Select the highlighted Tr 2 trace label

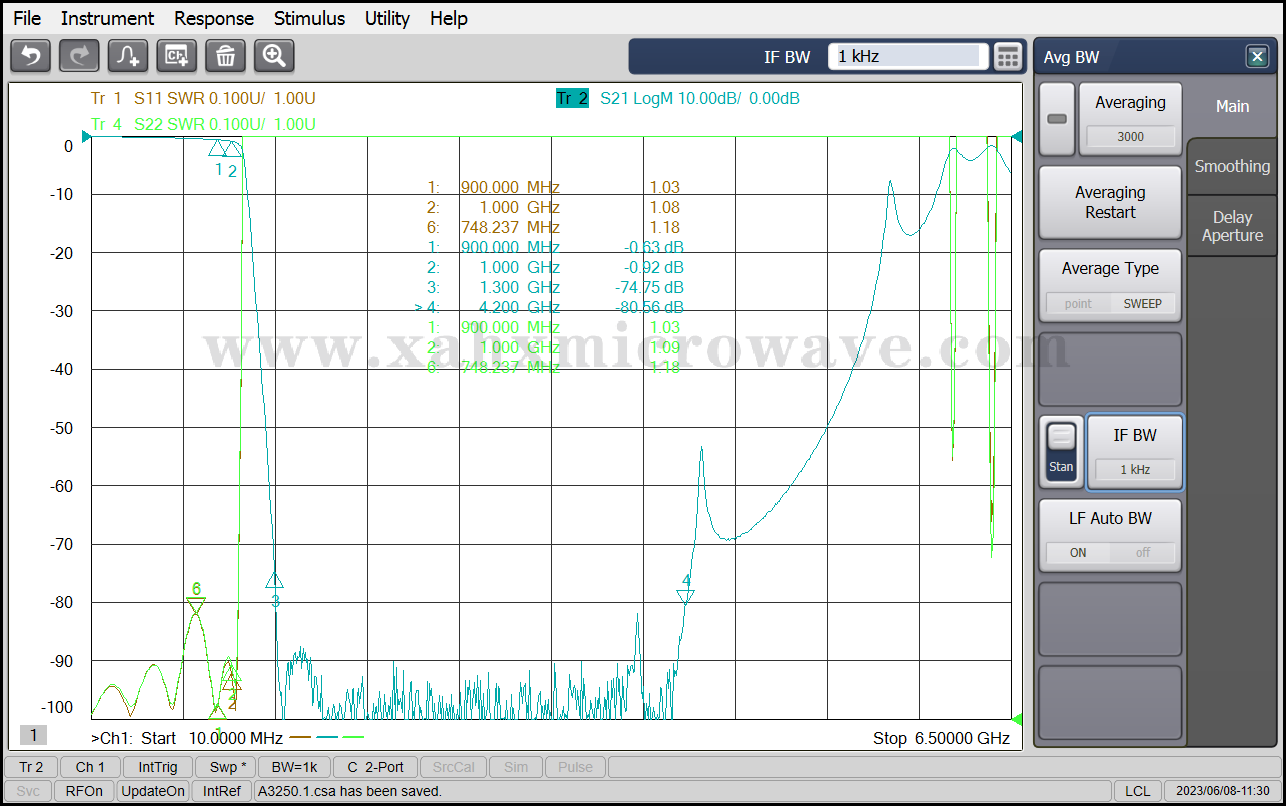[572, 98]
